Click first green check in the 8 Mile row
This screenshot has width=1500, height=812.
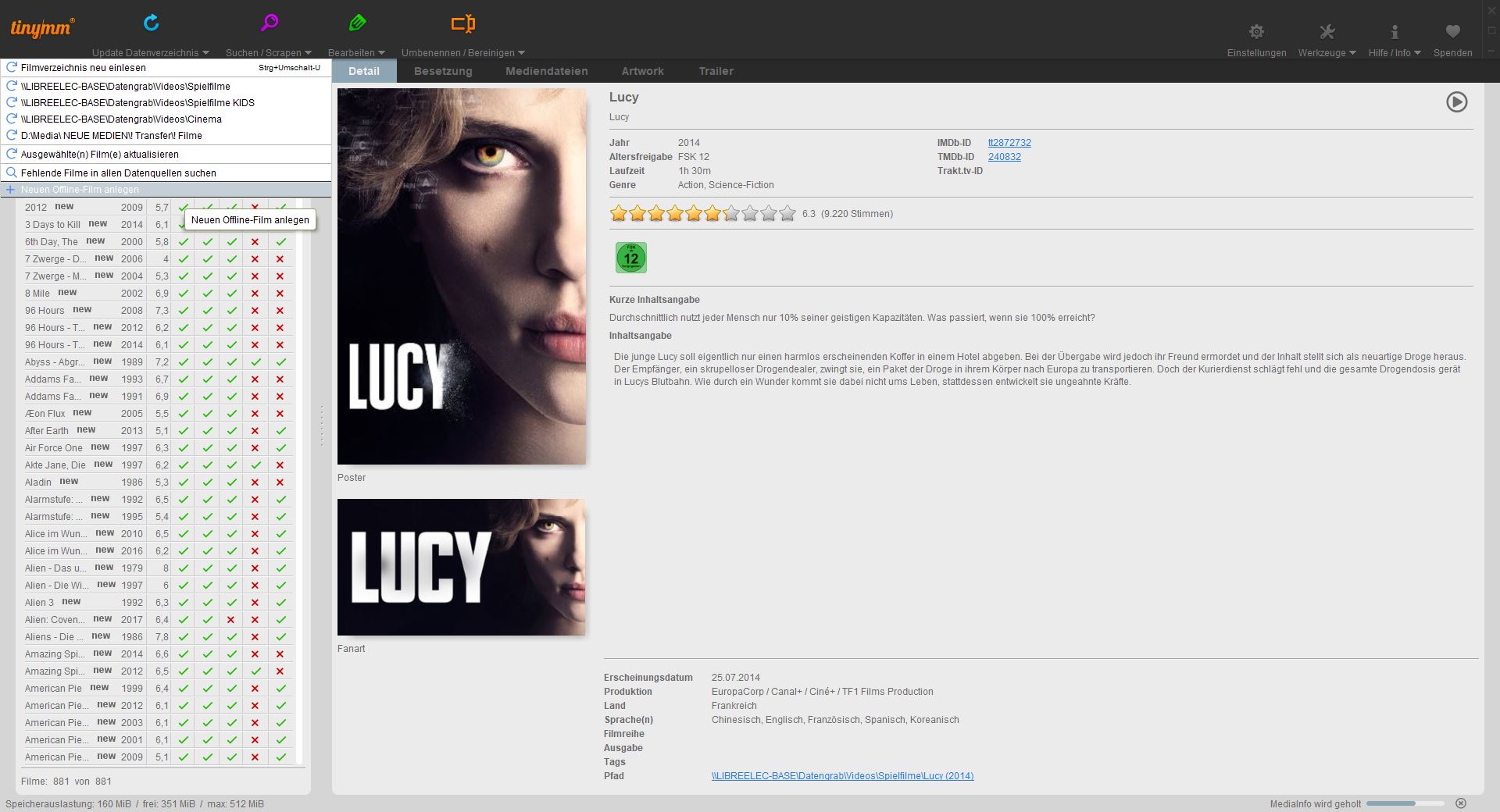pos(184,293)
